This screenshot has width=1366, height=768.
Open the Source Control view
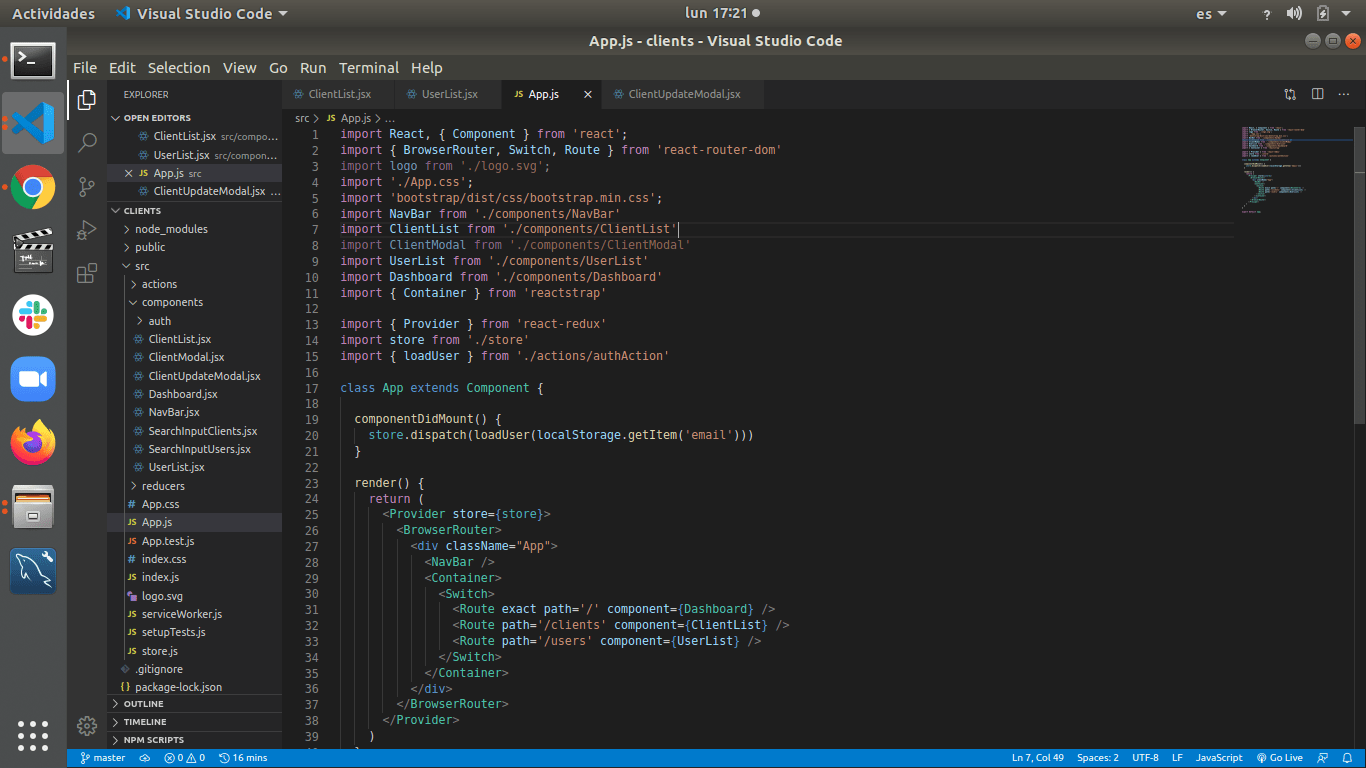click(x=87, y=187)
